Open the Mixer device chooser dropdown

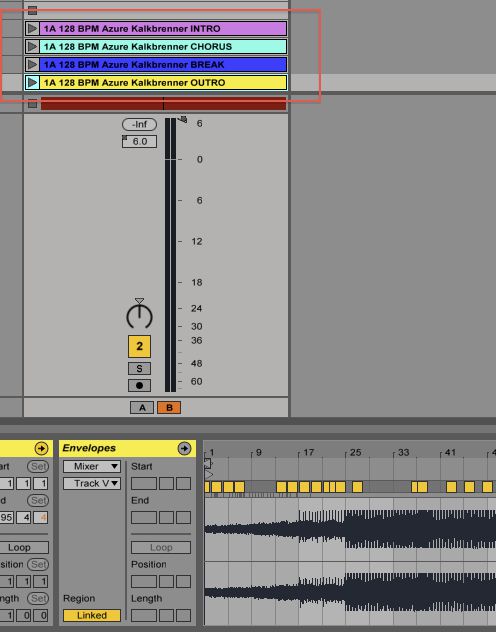point(92,466)
